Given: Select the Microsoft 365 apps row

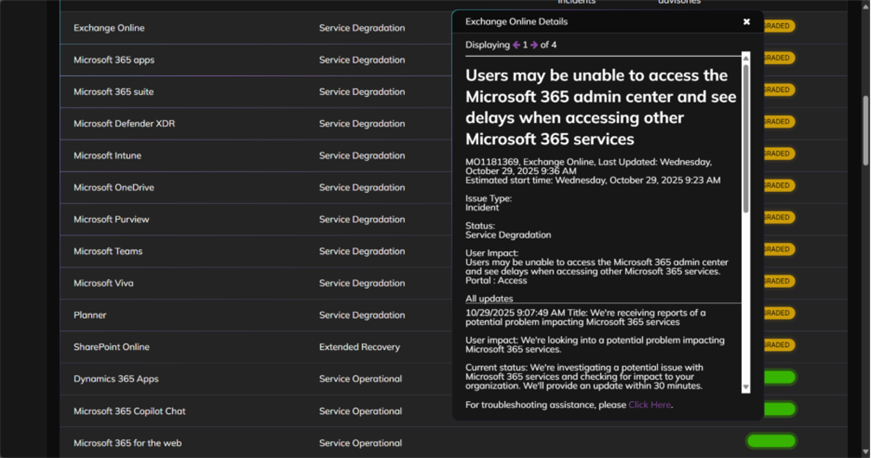Looking at the screenshot, I should tap(454, 60).
